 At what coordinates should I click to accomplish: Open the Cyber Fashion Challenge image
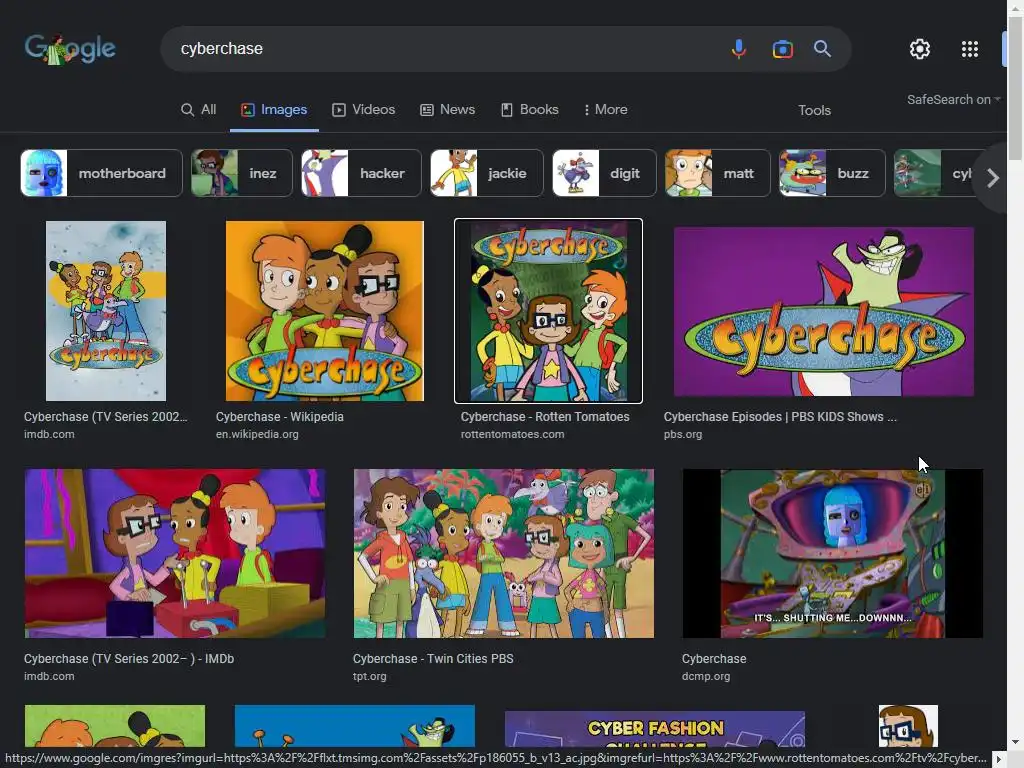coord(655,729)
